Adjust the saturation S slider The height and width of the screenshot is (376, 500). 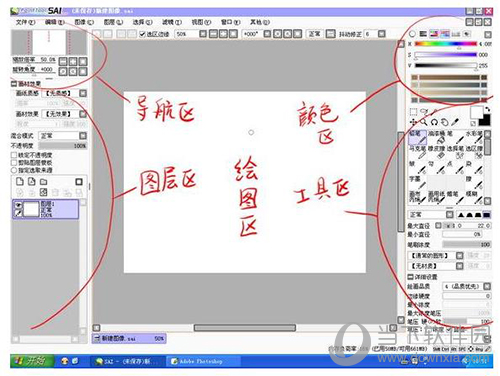[446, 55]
